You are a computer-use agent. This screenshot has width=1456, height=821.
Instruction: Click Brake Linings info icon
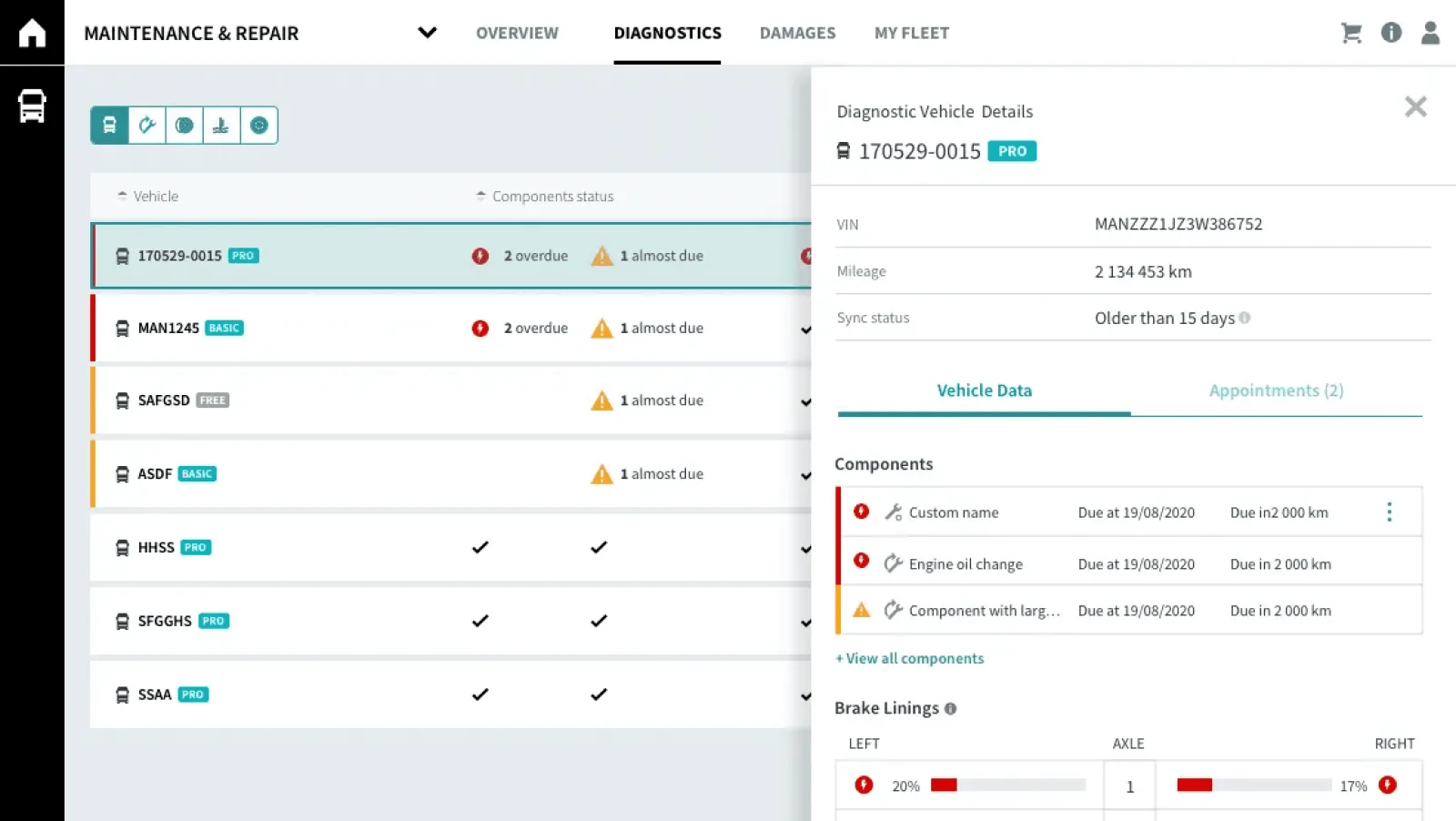click(950, 709)
